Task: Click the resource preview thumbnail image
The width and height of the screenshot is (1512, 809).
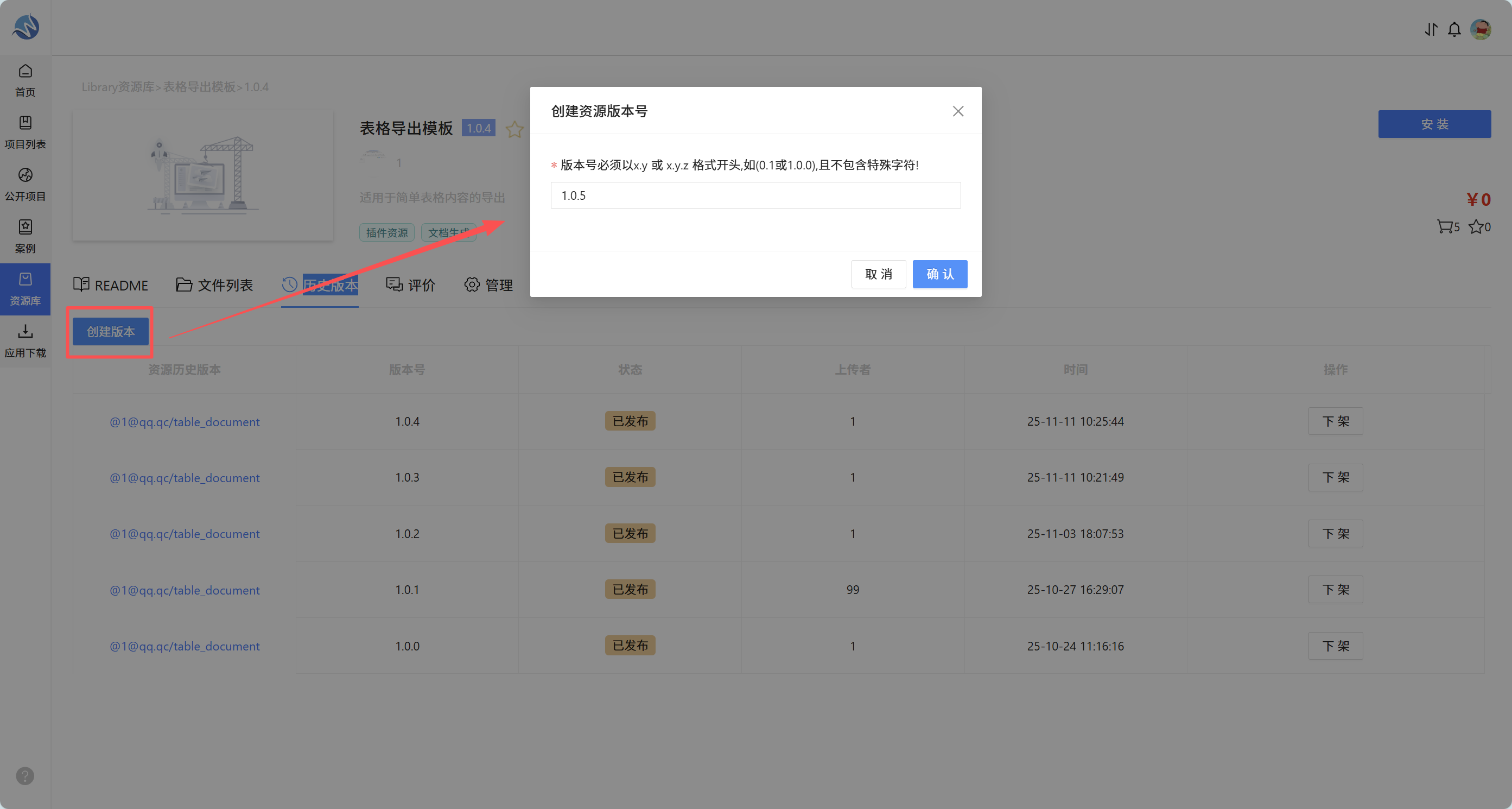Action: 202,175
